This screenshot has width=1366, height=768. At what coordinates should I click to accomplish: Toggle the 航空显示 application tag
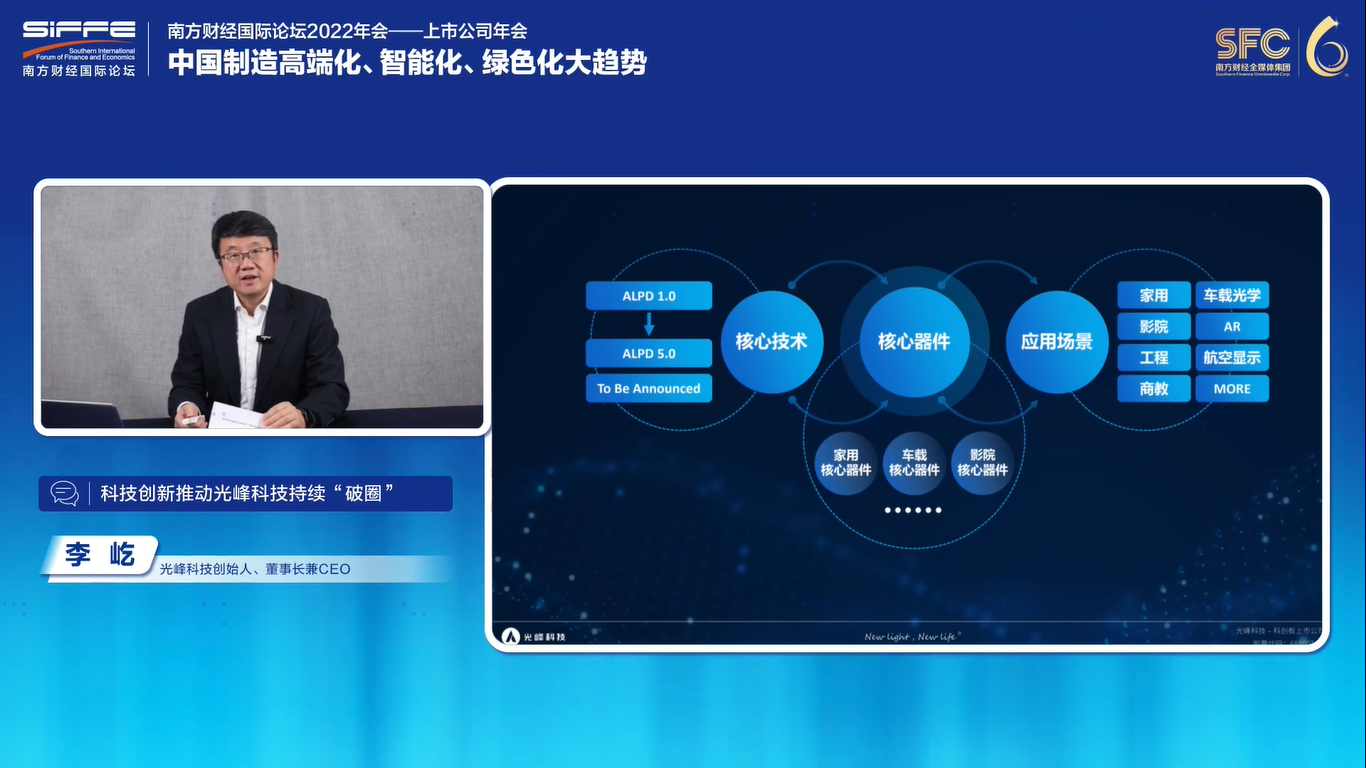(x=1232, y=357)
